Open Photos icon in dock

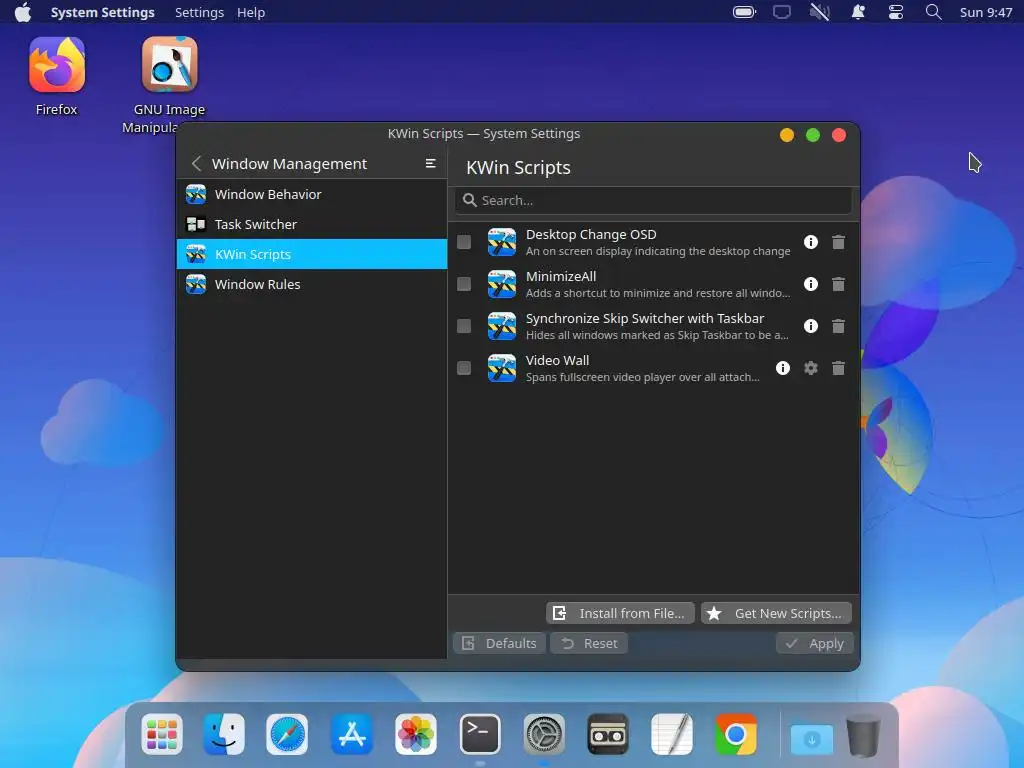[x=415, y=735]
